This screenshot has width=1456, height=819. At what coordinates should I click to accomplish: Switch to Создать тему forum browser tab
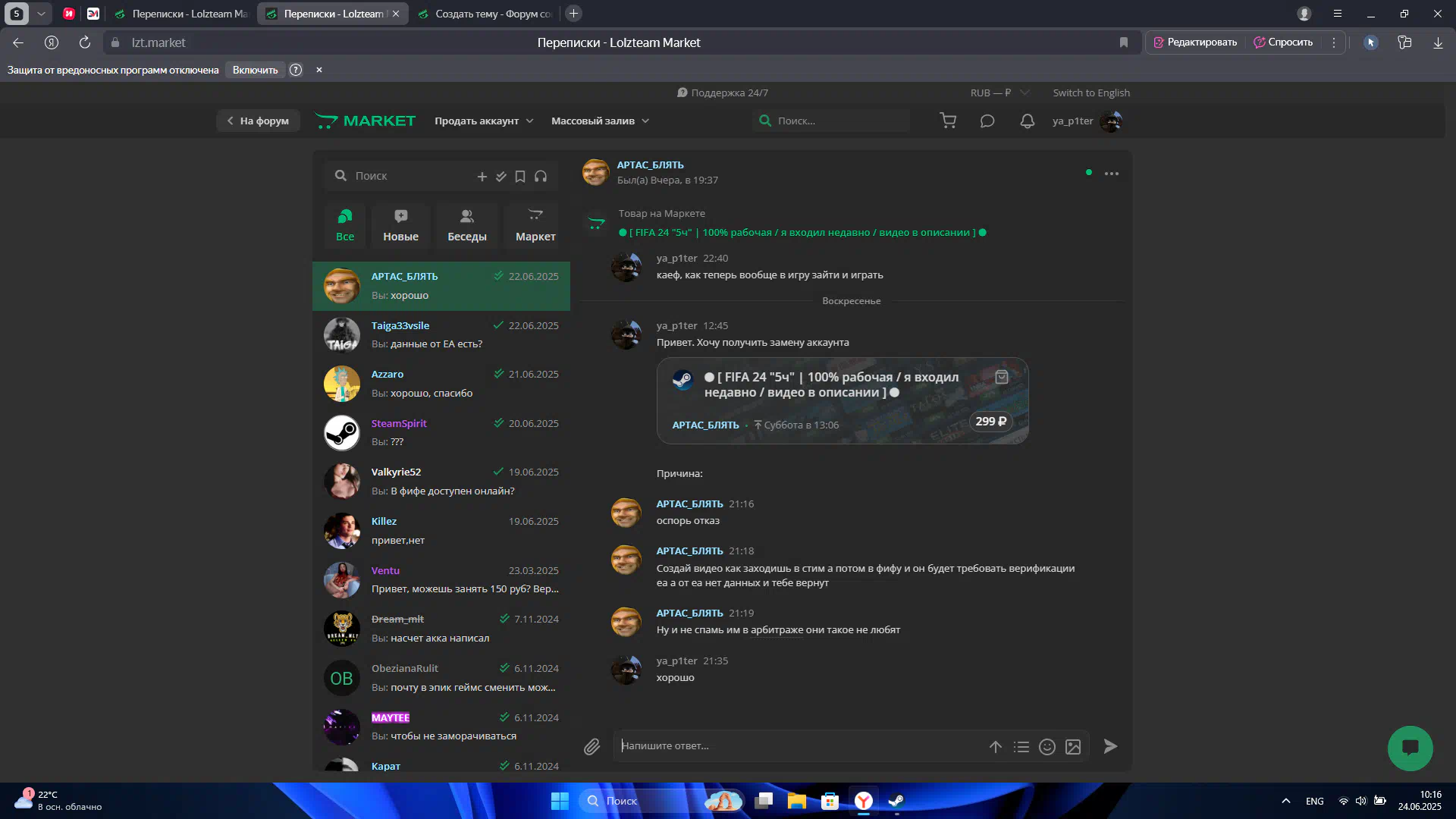(x=486, y=14)
